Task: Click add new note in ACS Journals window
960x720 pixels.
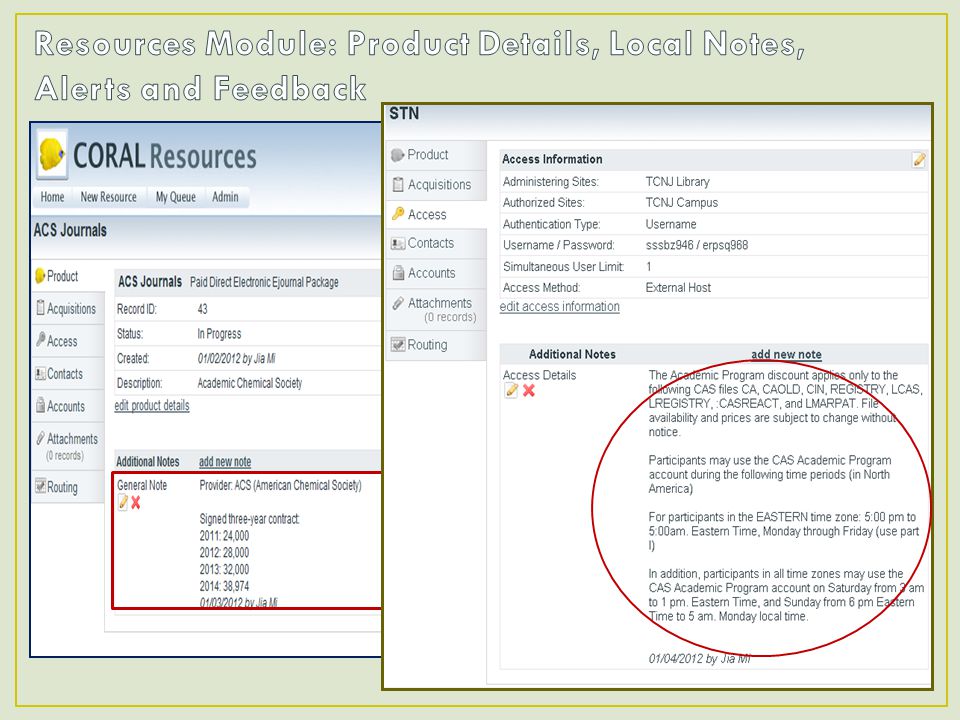Action: (x=225, y=462)
